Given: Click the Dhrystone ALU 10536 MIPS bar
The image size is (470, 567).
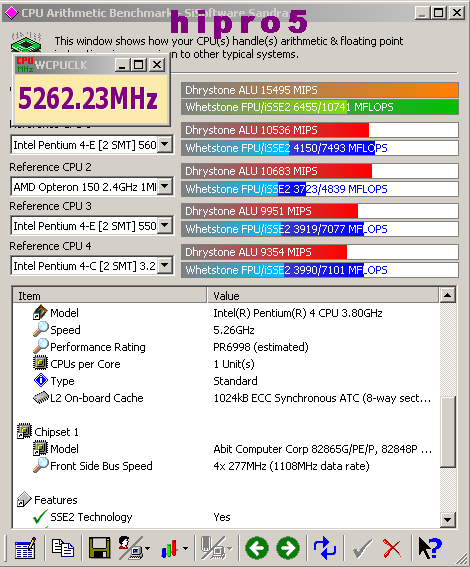Looking at the screenshot, I should click(x=320, y=130).
